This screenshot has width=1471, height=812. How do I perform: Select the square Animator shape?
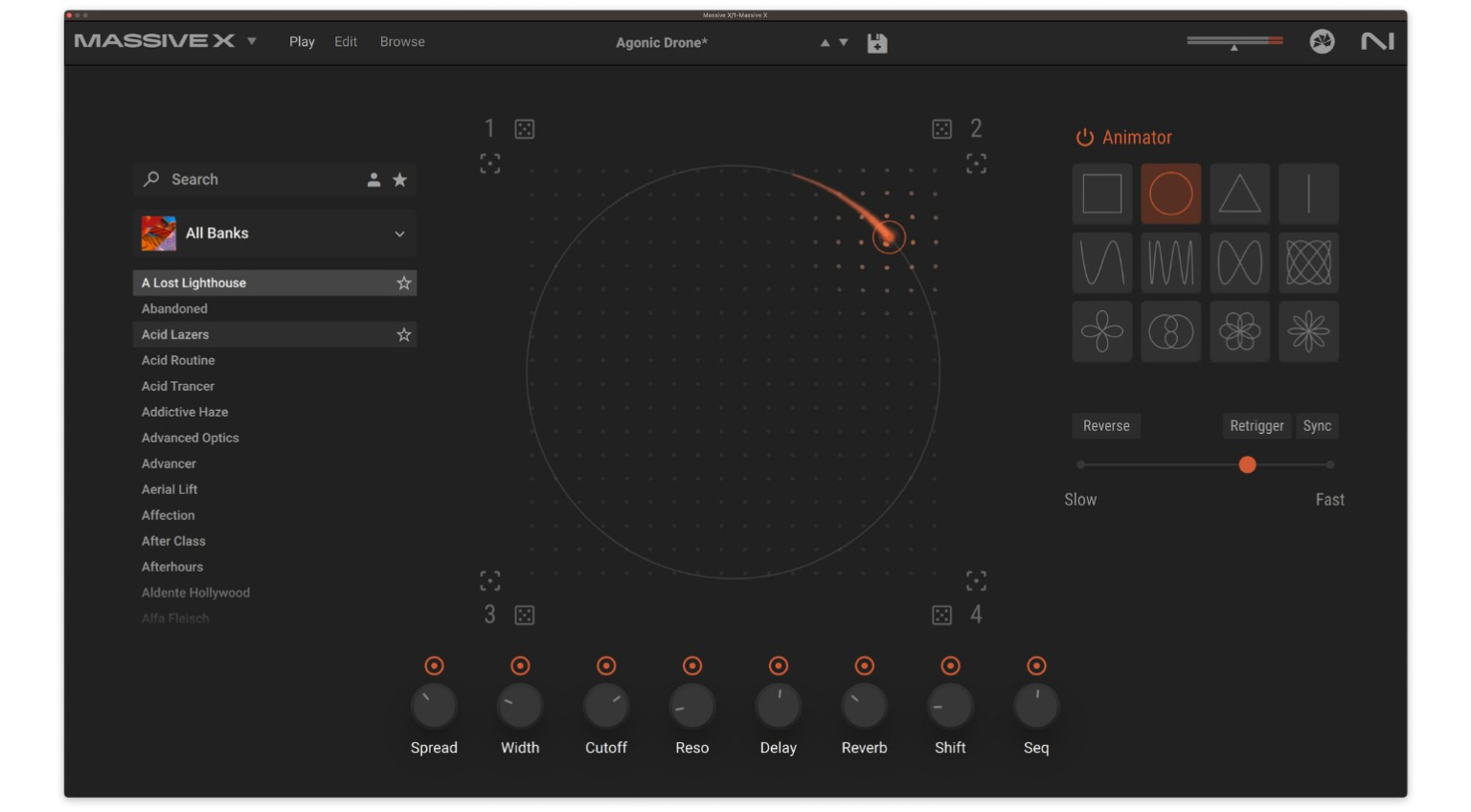(1101, 193)
